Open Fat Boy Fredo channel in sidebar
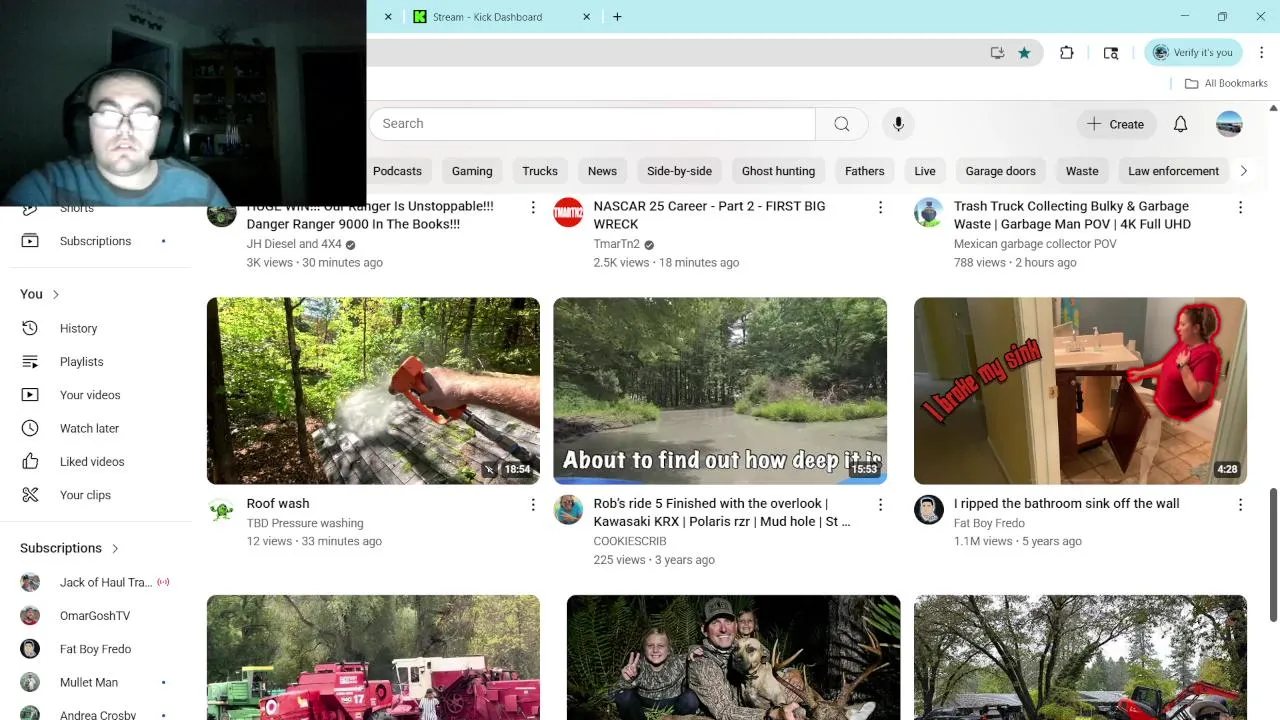The height and width of the screenshot is (720, 1280). pyautogui.click(x=95, y=649)
